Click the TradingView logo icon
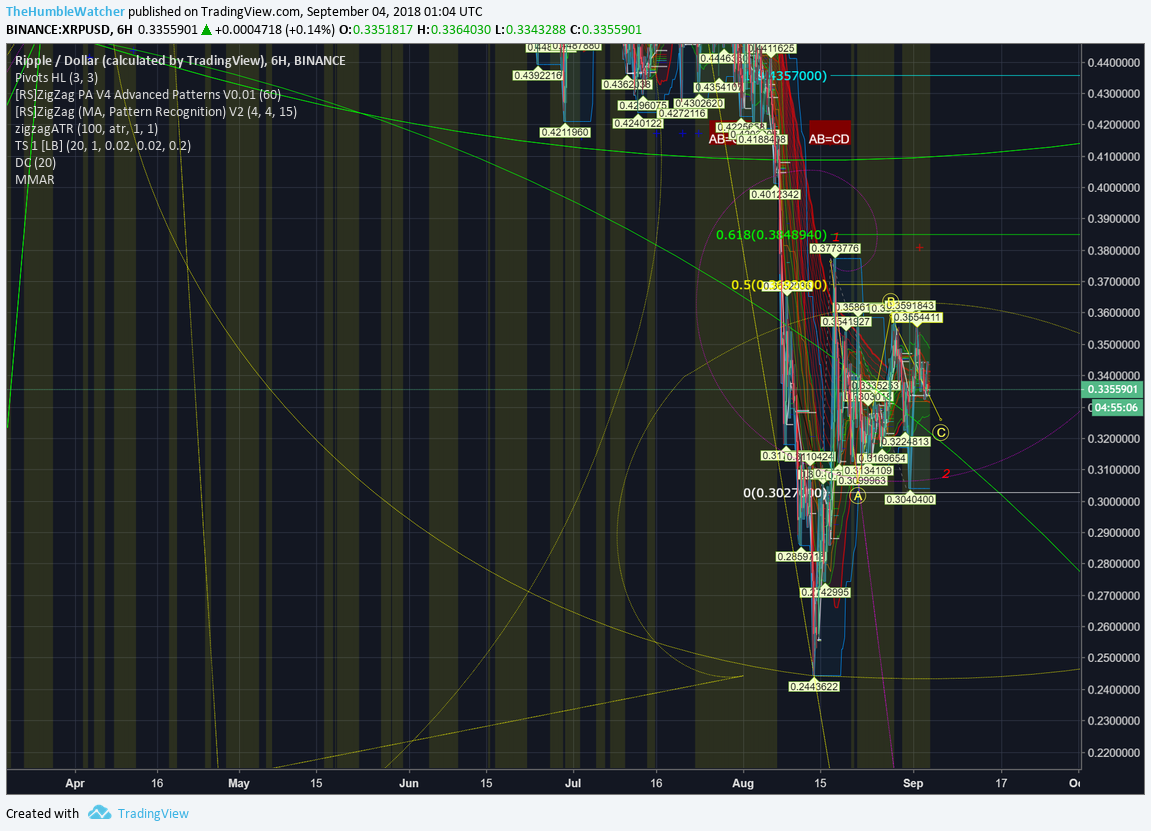Screen dimensions: 1151x831 [x=99, y=813]
